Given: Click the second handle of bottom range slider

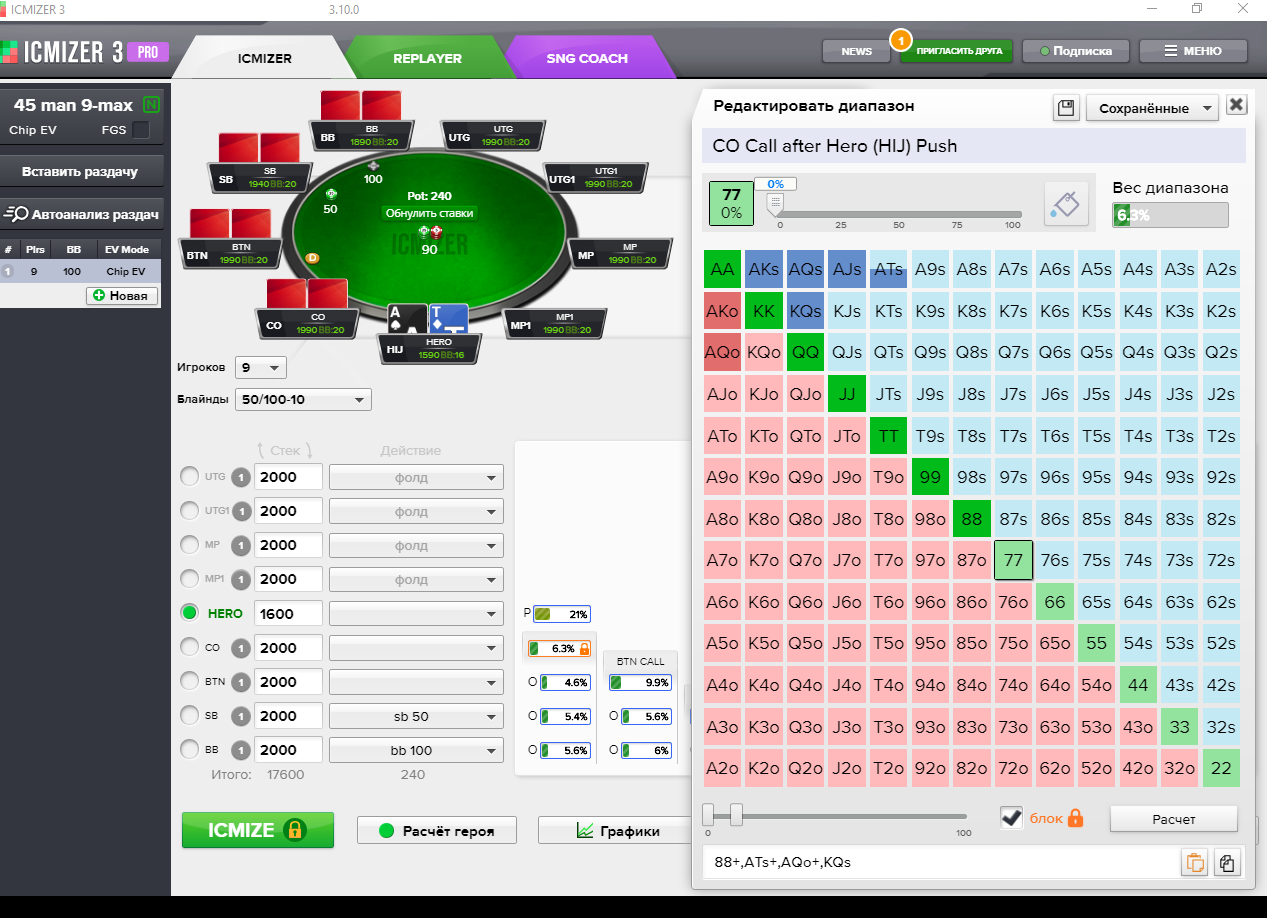Looking at the screenshot, I should pyautogui.click(x=737, y=815).
